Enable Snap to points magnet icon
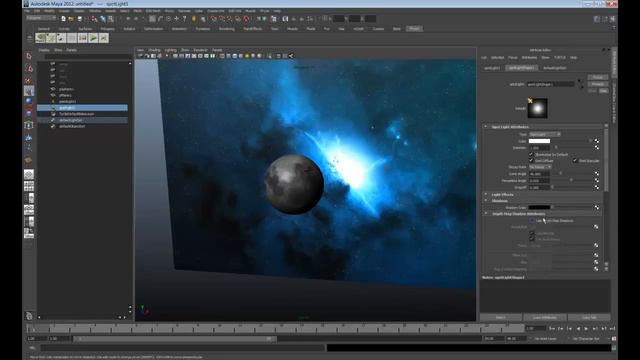The height and width of the screenshot is (360, 640). (x=230, y=19)
